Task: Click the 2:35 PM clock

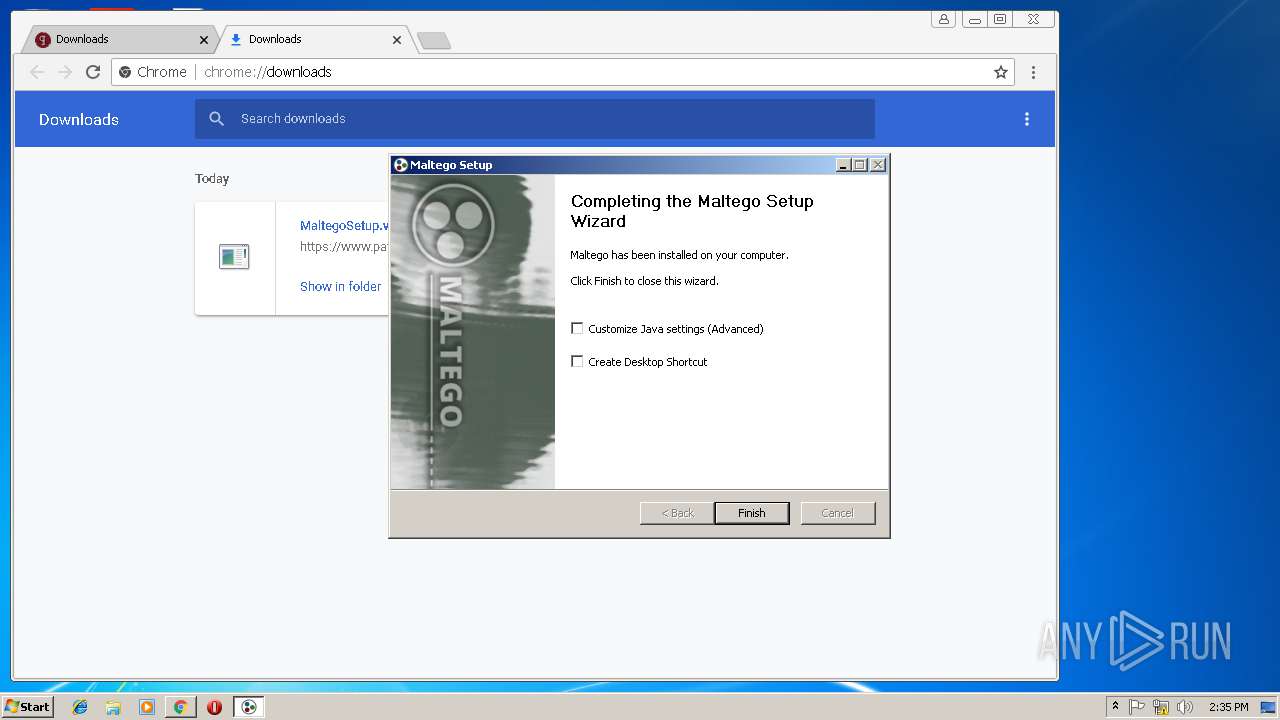Action: click(x=1228, y=707)
